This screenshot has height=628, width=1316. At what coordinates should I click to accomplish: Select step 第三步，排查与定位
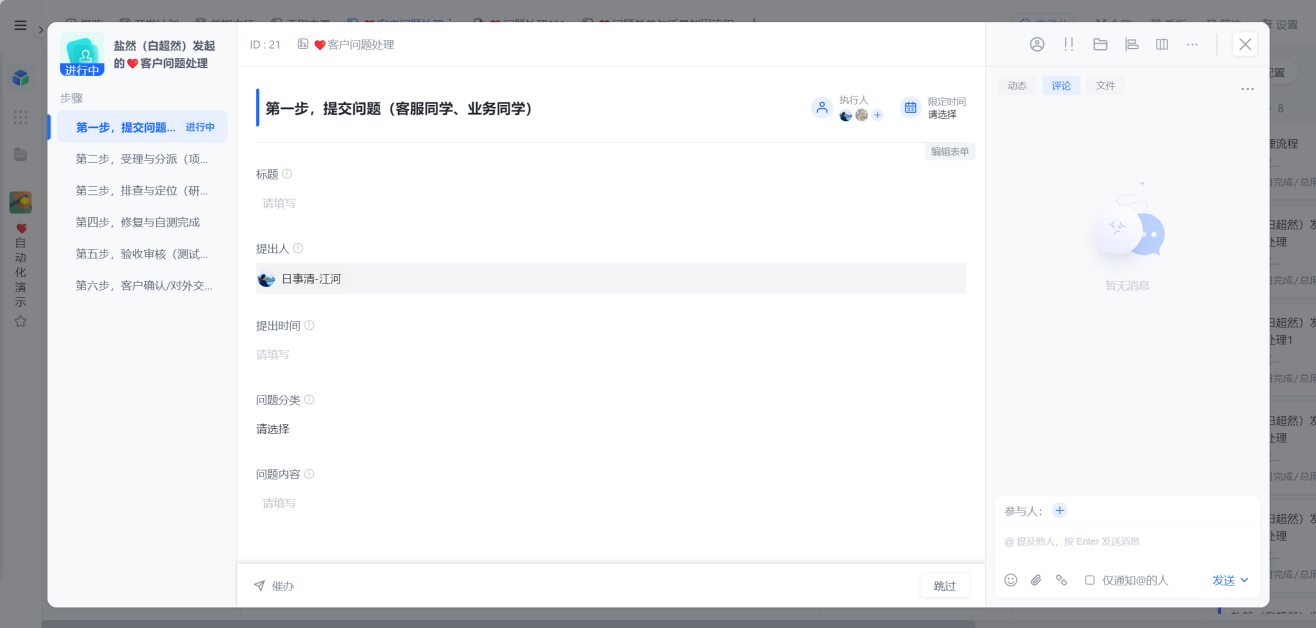click(x=142, y=190)
